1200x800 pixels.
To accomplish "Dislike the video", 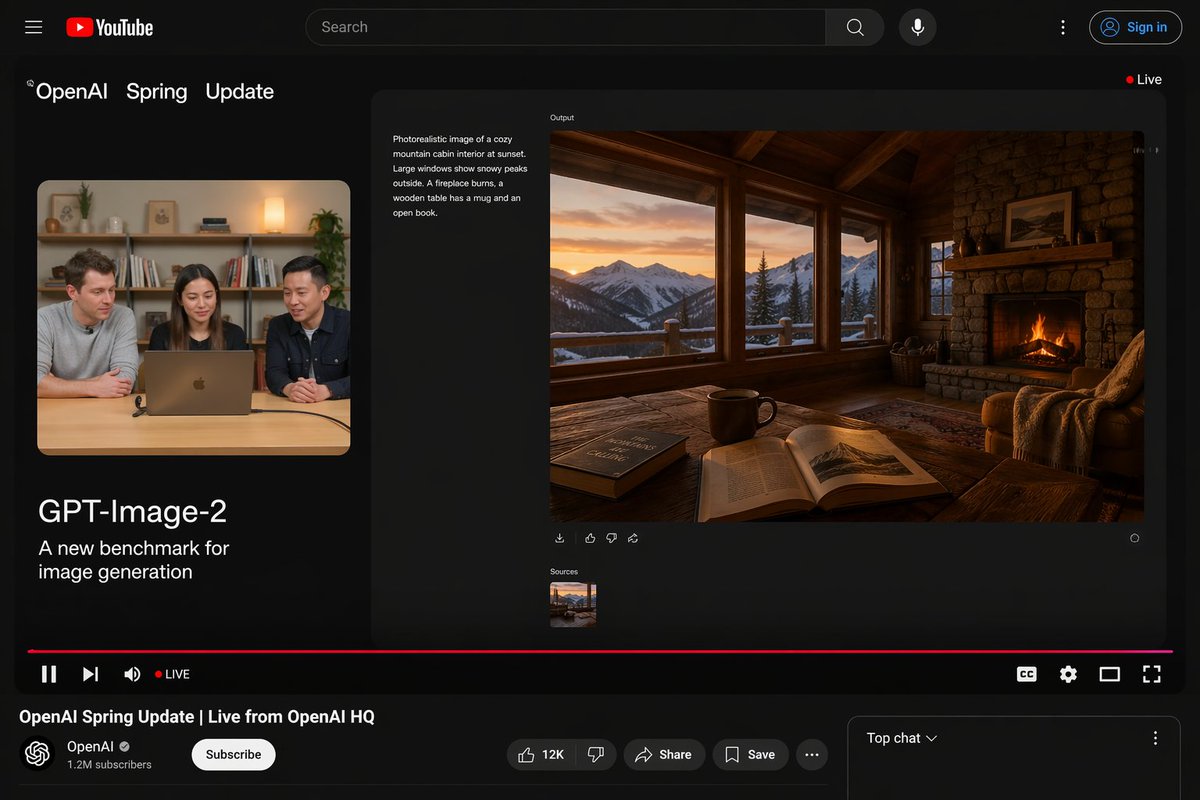I will pyautogui.click(x=596, y=755).
